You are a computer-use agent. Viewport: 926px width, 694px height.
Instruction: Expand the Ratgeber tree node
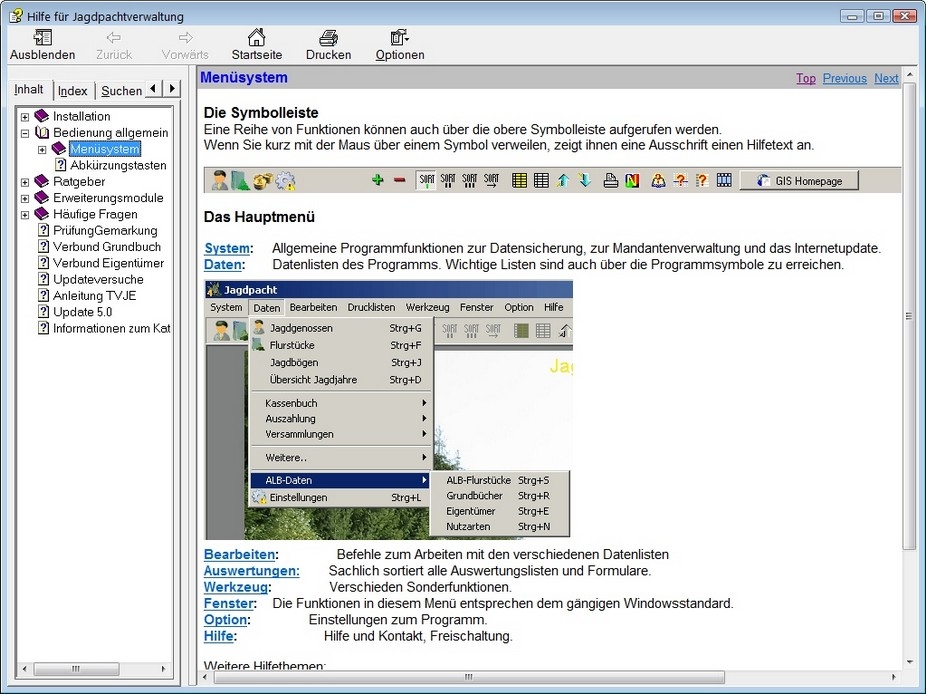[25, 182]
